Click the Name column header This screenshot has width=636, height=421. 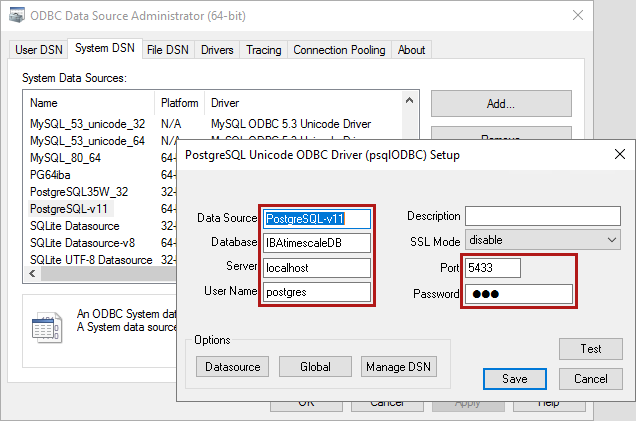point(89,103)
